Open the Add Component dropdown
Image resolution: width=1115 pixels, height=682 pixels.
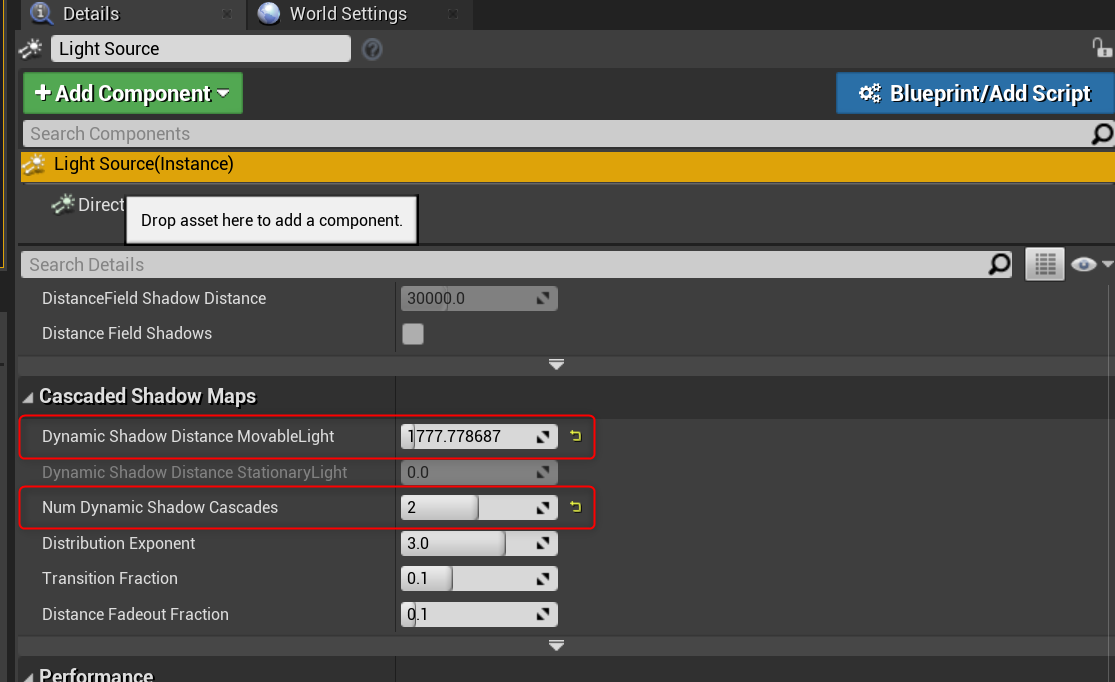133,93
